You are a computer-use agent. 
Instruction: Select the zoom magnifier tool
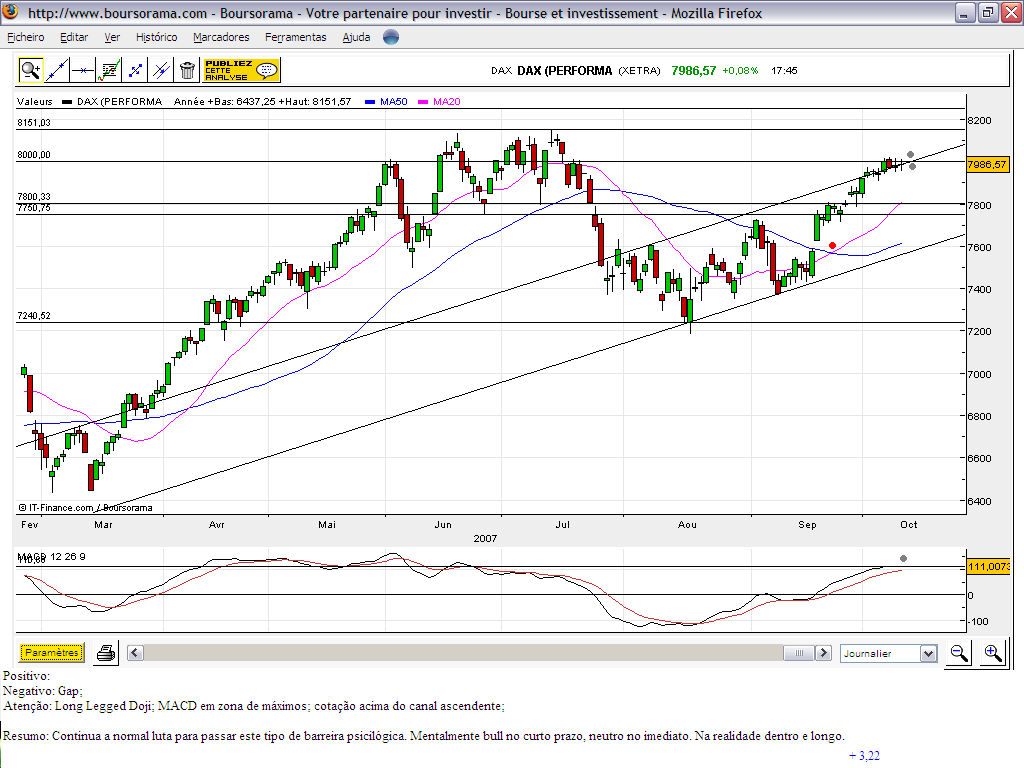30,70
